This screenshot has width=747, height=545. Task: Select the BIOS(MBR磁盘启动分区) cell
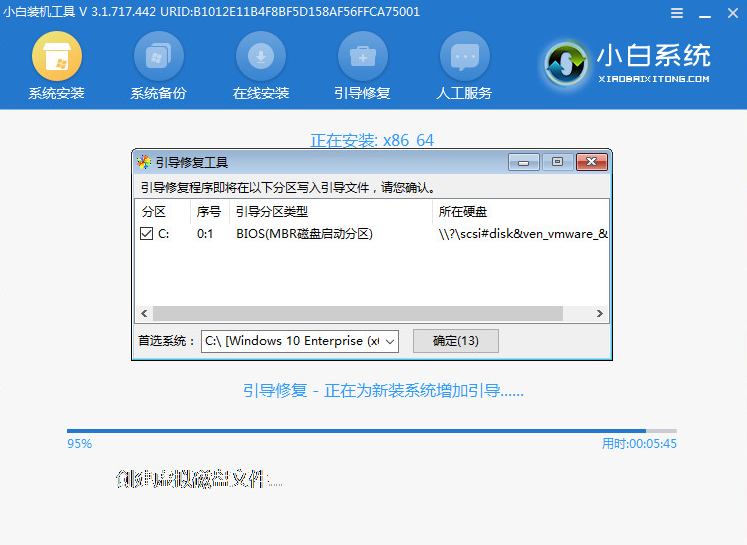[304, 234]
